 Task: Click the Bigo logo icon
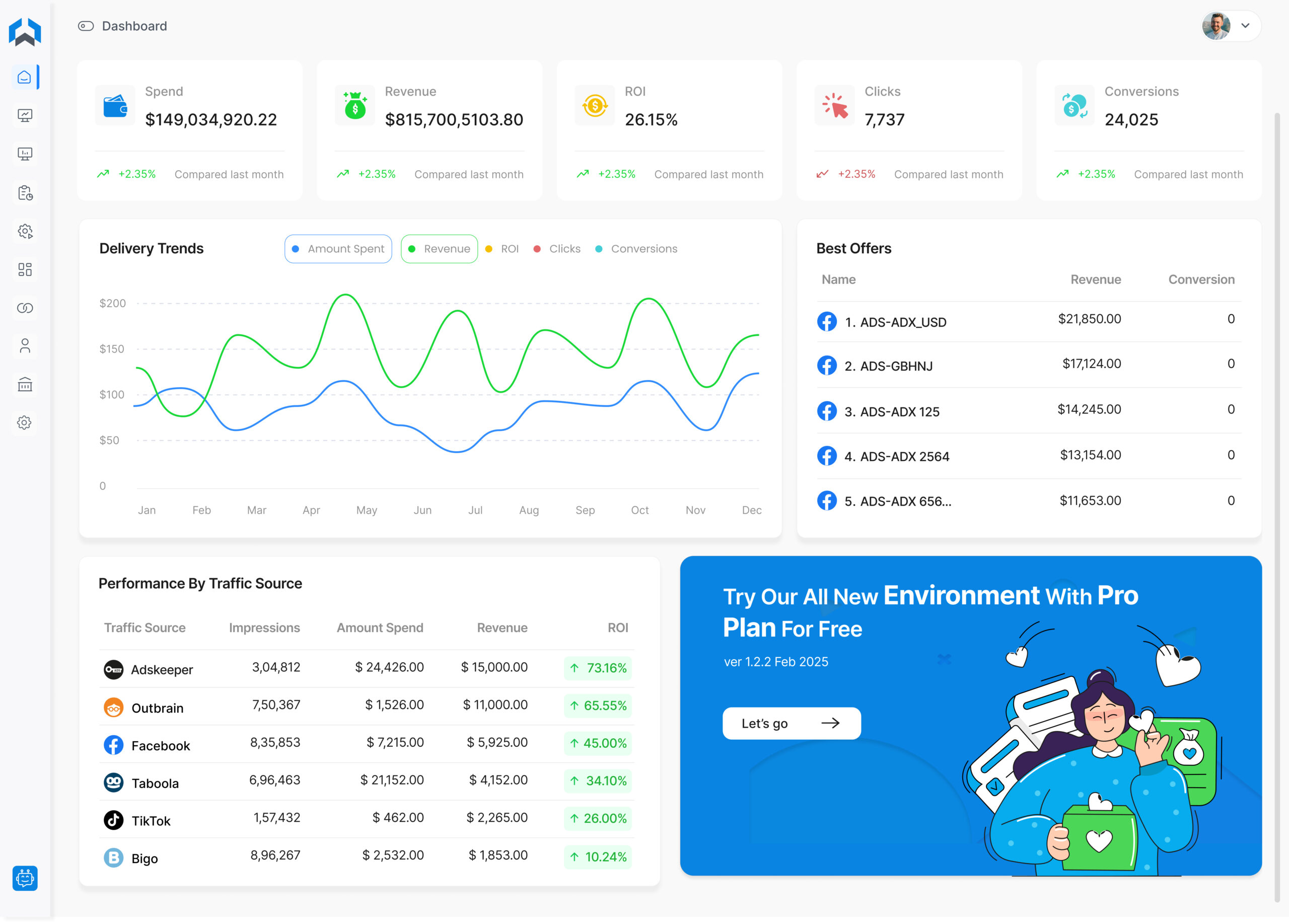point(114,858)
